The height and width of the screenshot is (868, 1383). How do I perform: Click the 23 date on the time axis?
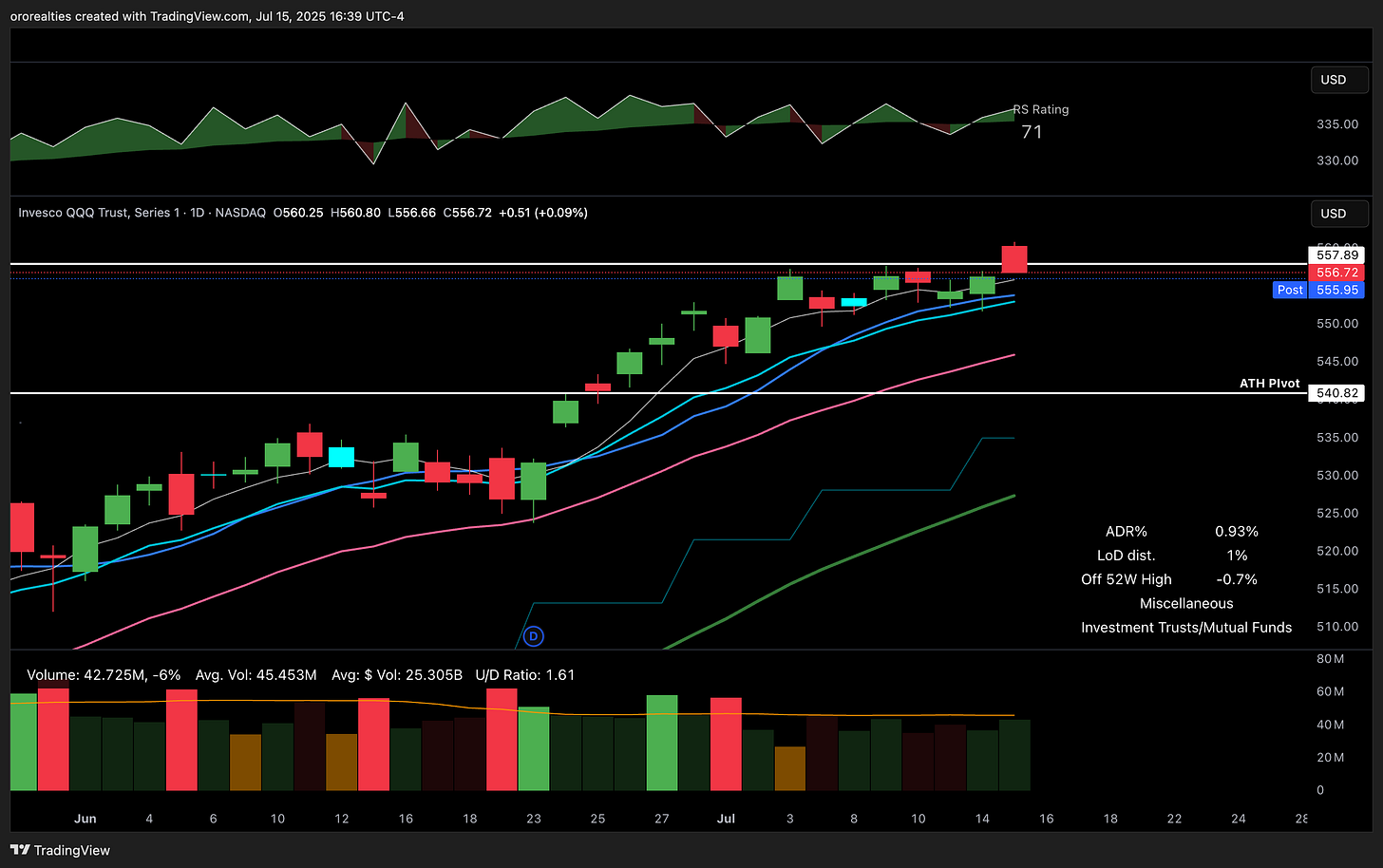pos(534,819)
